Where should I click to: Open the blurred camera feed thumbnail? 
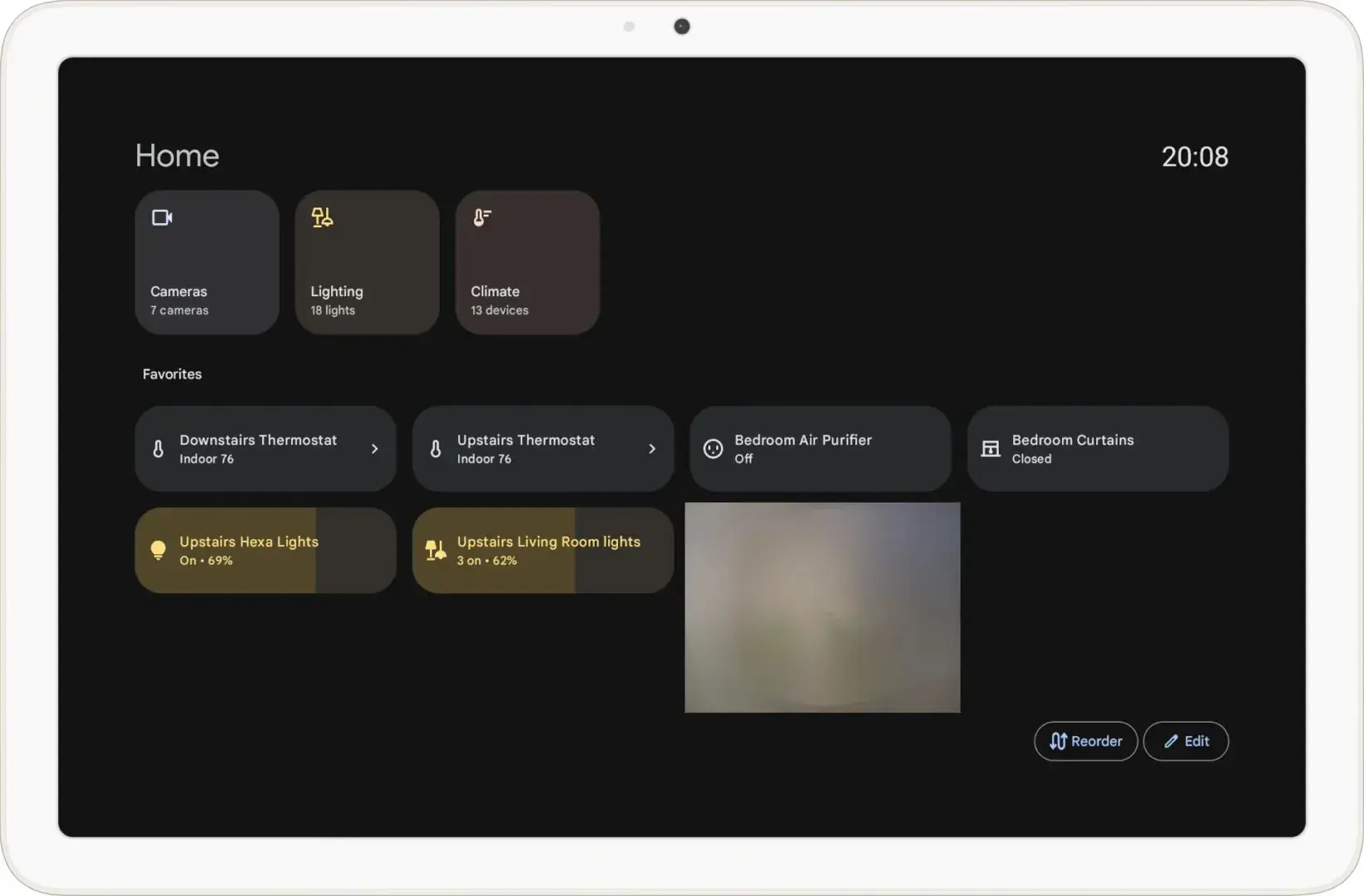coord(822,607)
